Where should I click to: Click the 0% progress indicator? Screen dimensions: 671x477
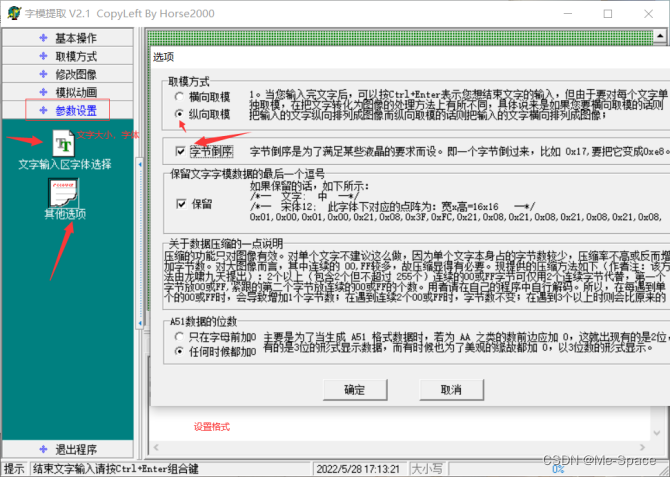coord(558,469)
